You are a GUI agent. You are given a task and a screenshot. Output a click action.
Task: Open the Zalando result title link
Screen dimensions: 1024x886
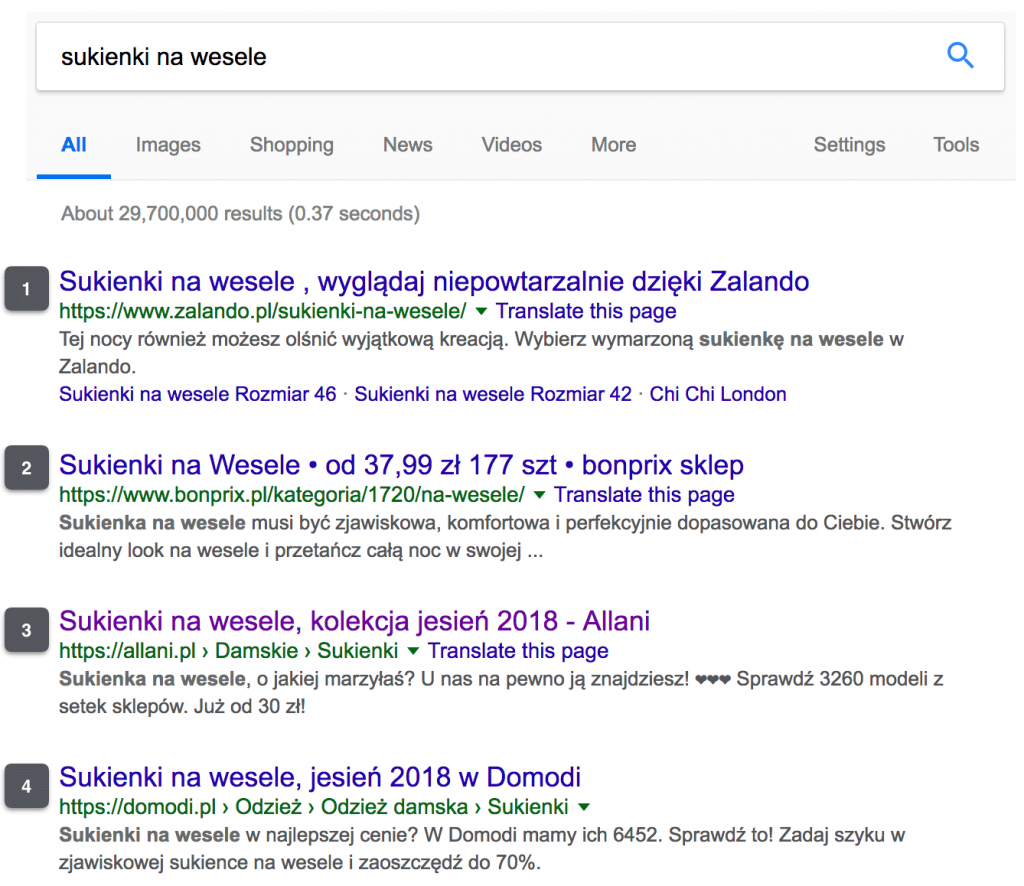click(434, 281)
